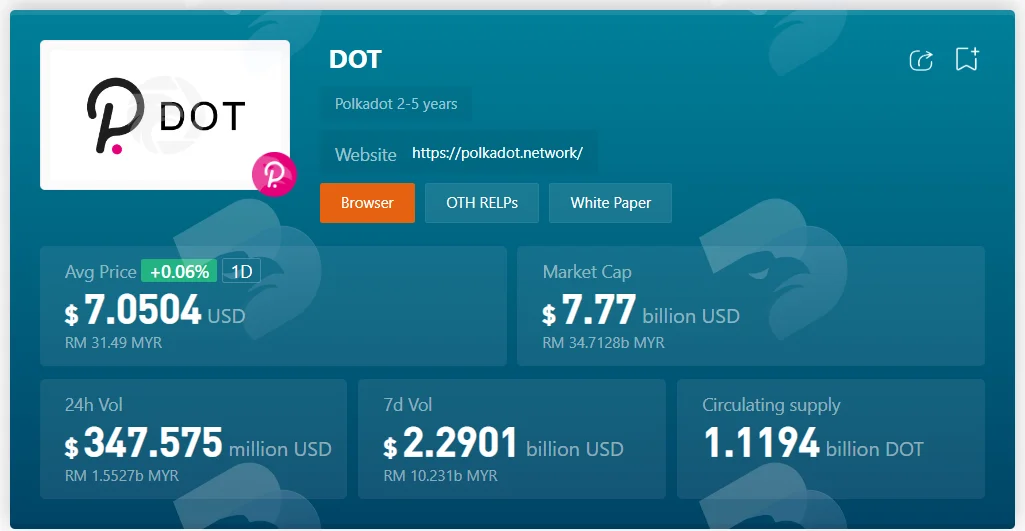1025x531 pixels.
Task: Open the Browser button
Action: (x=367, y=203)
